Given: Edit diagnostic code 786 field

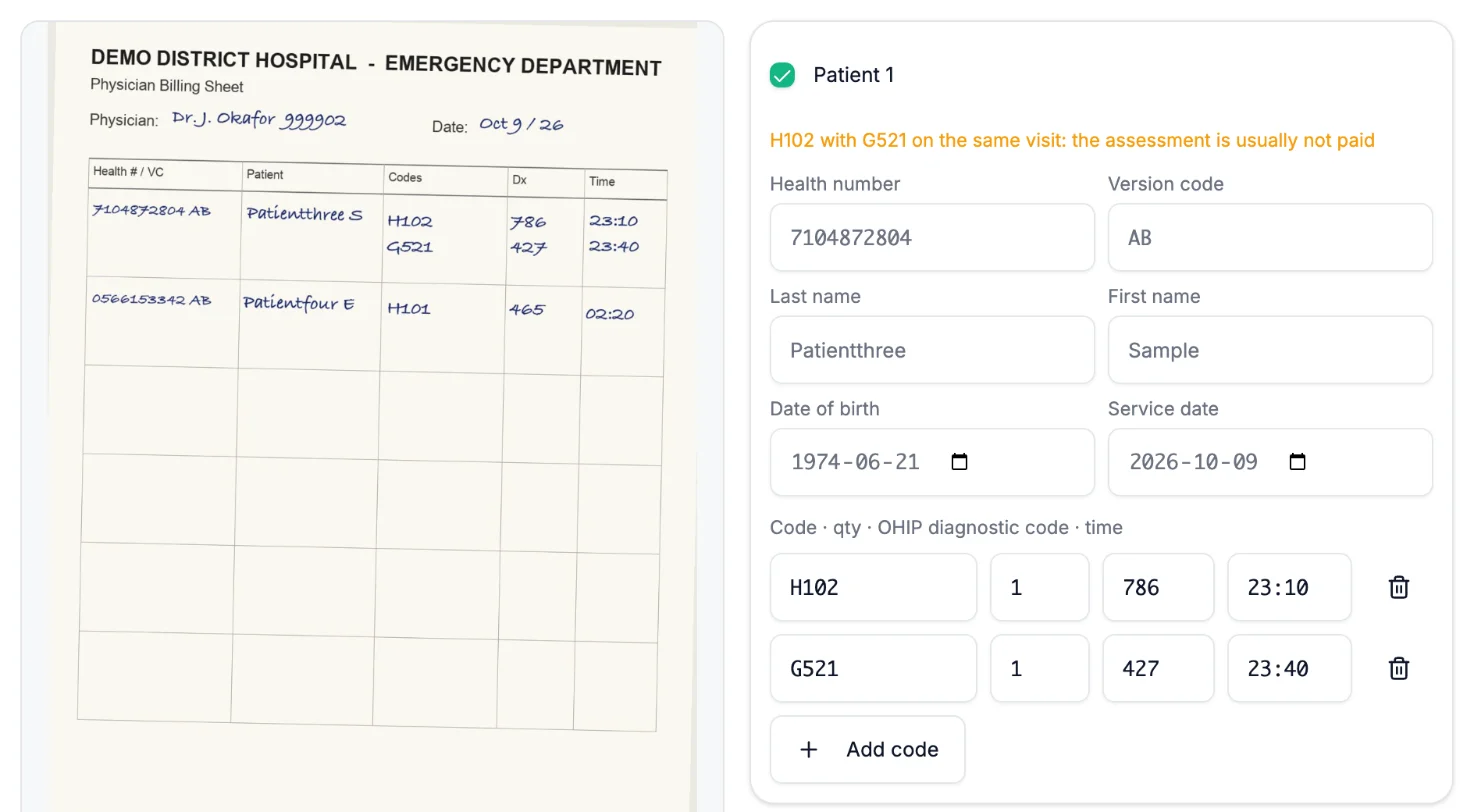Looking at the screenshot, I should click(x=1158, y=587).
